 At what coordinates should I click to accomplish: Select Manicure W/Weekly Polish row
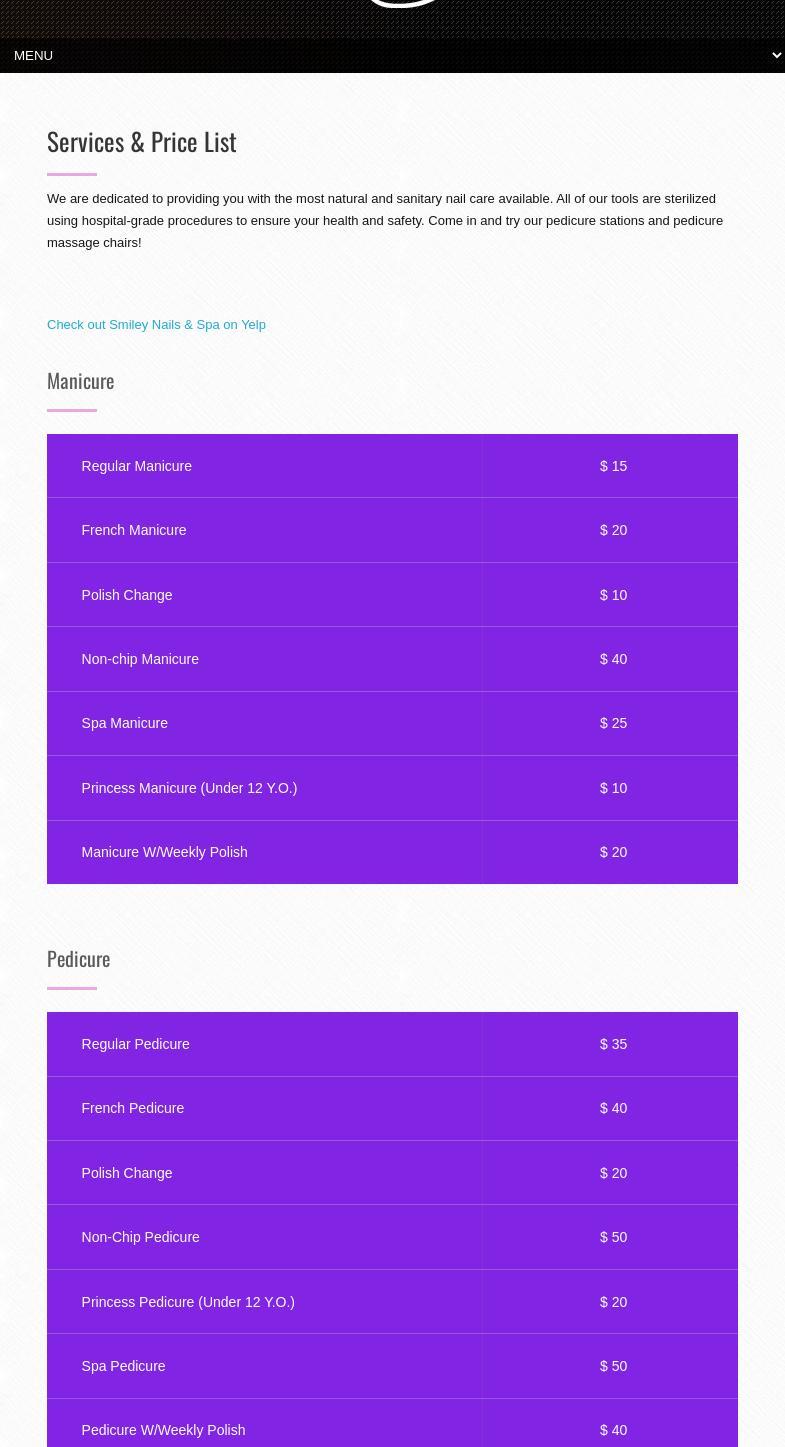pyautogui.click(x=164, y=852)
